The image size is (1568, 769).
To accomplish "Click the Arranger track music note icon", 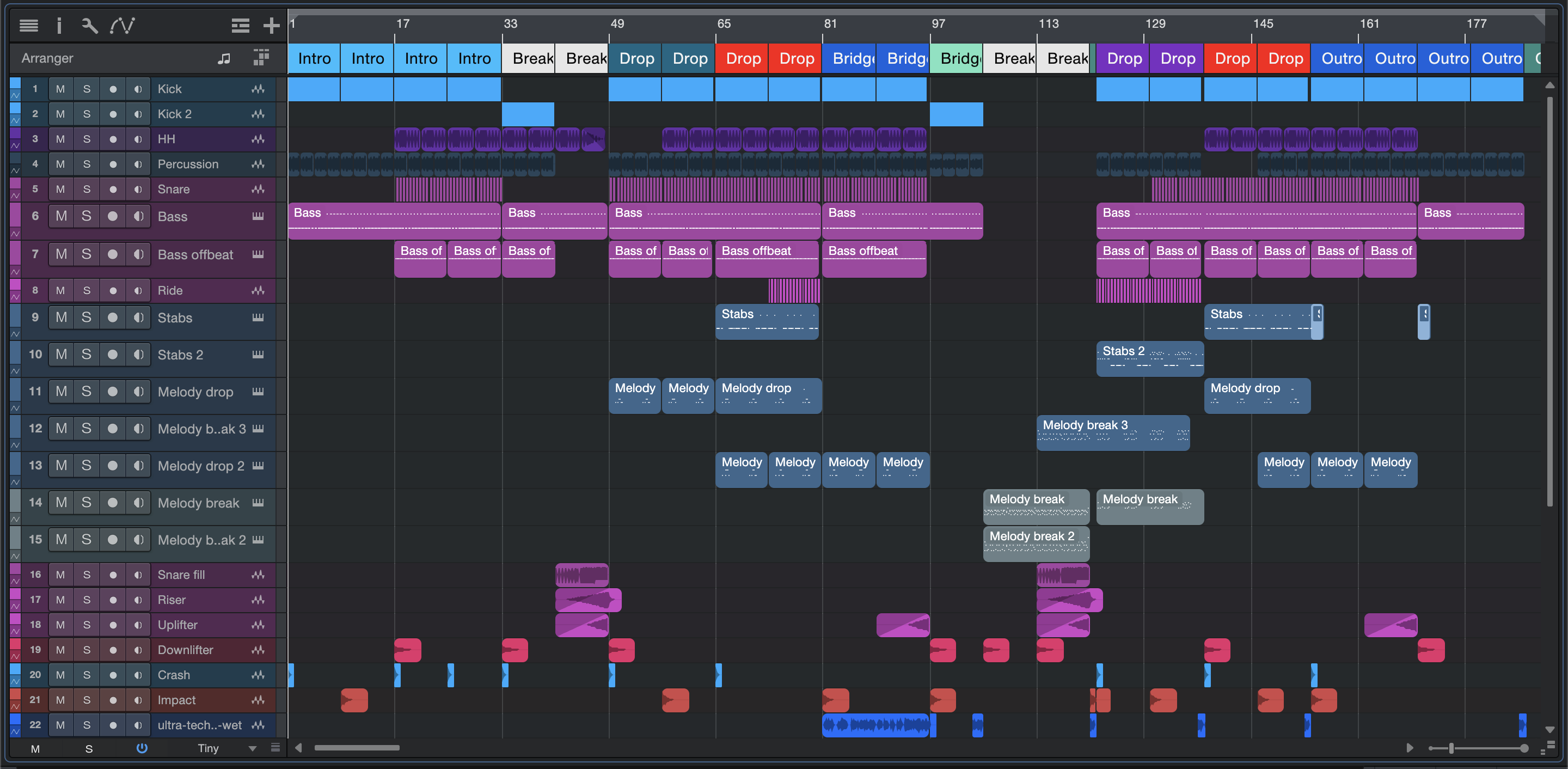I will tap(224, 58).
